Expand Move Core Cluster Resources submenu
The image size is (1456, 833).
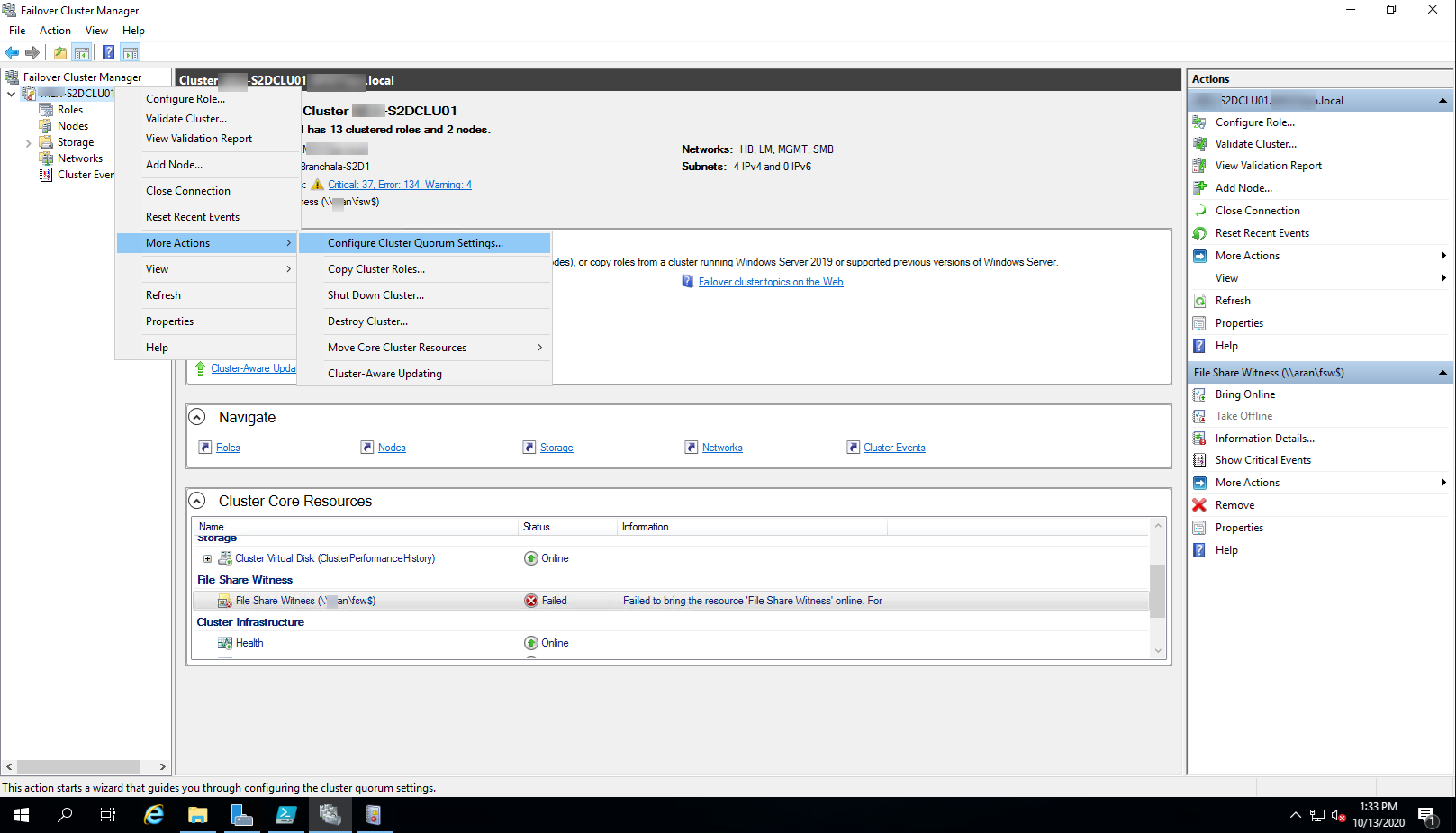424,348
